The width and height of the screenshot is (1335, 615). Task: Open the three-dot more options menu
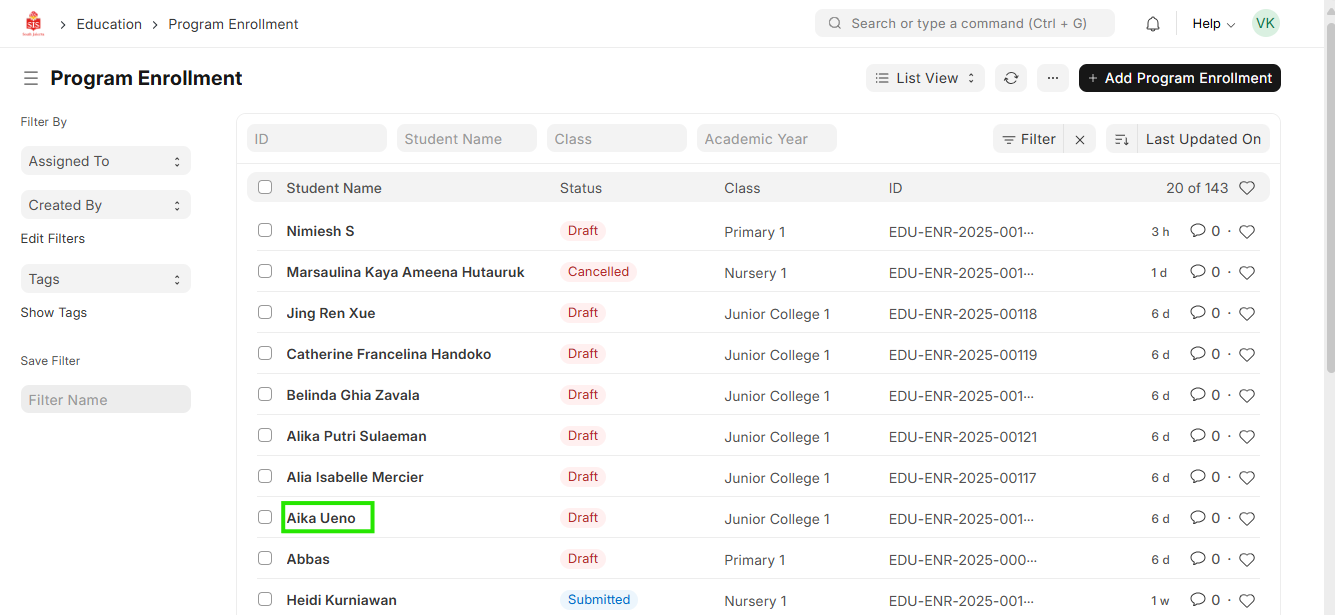(1053, 78)
